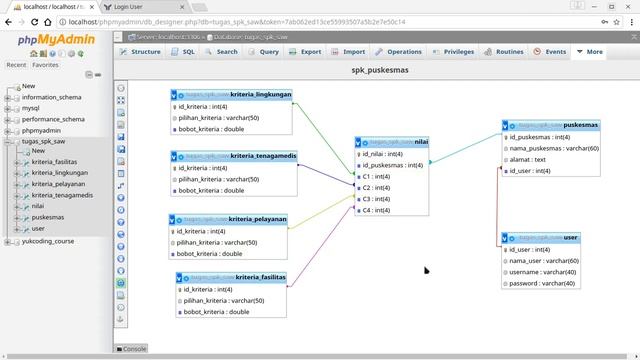Switch to the Operations tab
This screenshot has height=360, width=640.
(398, 52)
